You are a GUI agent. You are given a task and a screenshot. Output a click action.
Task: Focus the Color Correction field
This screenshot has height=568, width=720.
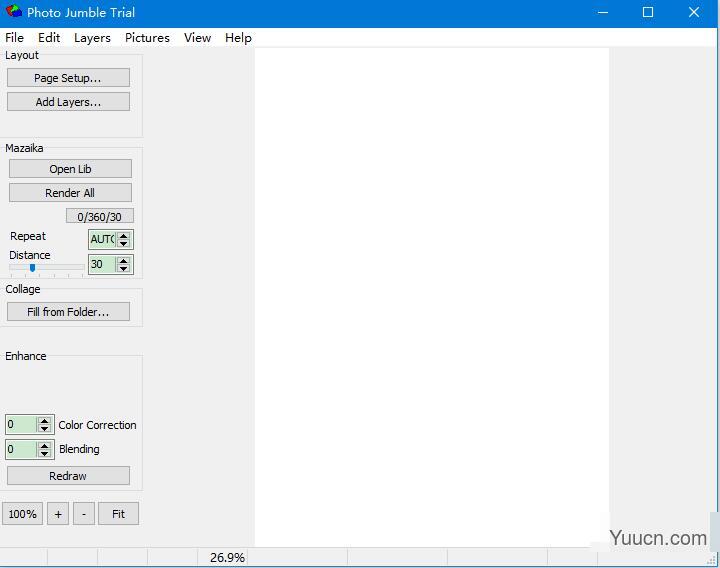coord(22,424)
